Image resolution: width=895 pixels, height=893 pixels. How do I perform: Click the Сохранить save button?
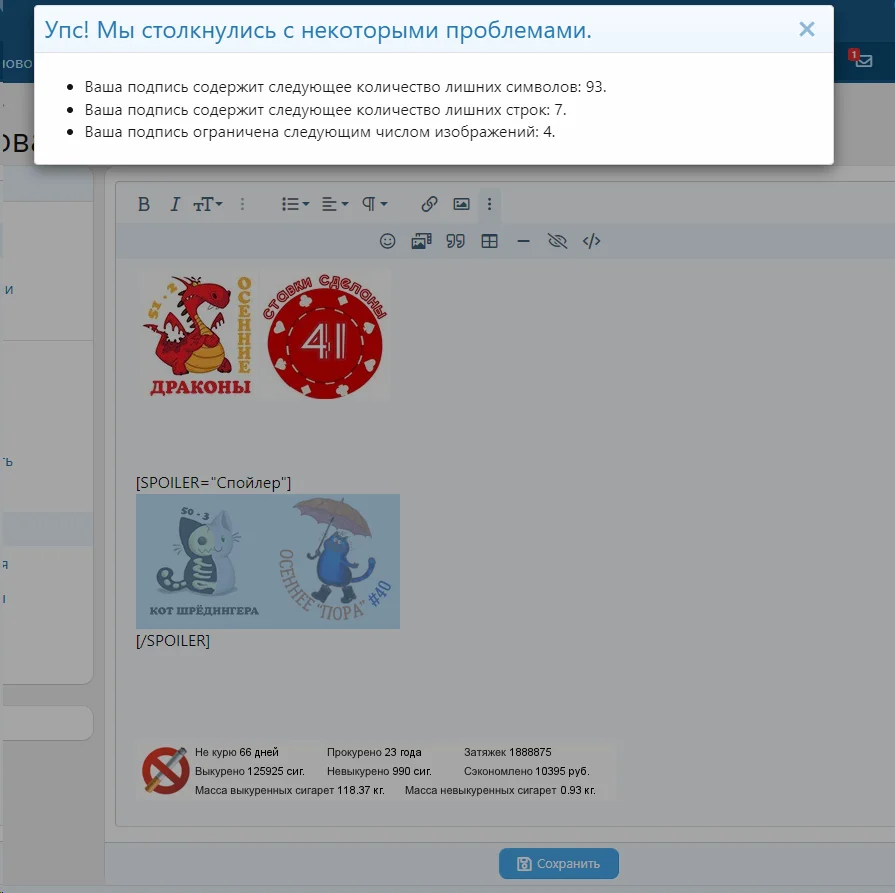click(x=559, y=863)
